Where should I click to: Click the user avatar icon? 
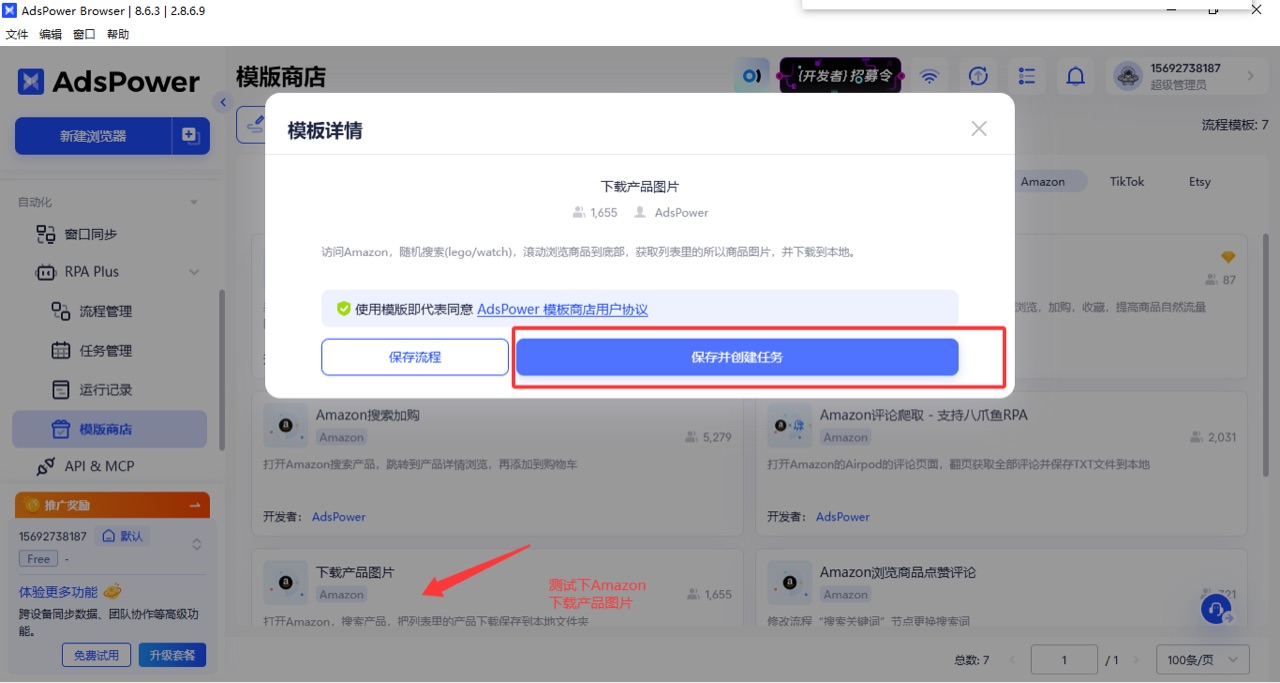[x=1128, y=76]
